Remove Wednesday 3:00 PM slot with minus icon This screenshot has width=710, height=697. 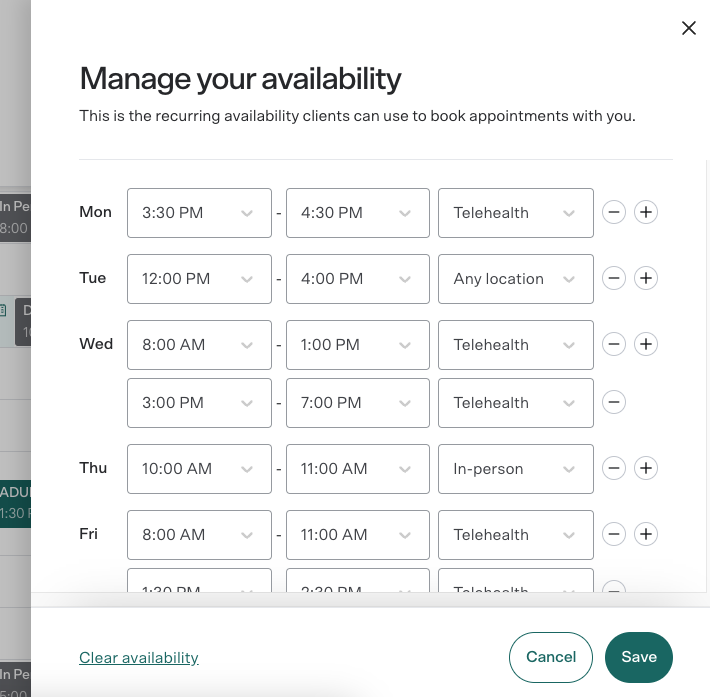(614, 403)
